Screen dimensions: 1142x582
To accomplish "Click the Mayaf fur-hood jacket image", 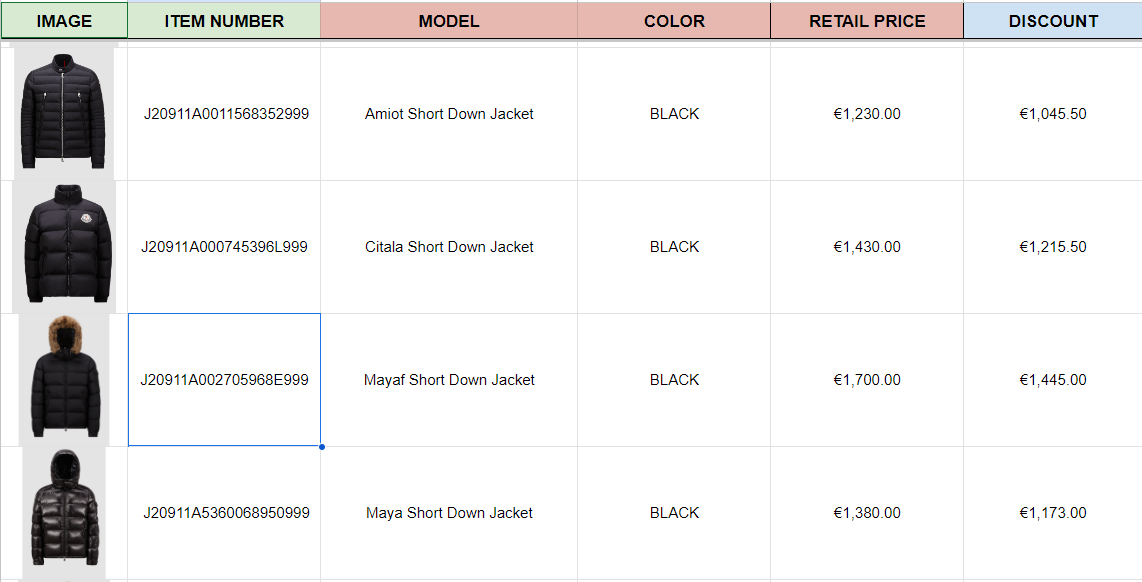I will tap(64, 380).
